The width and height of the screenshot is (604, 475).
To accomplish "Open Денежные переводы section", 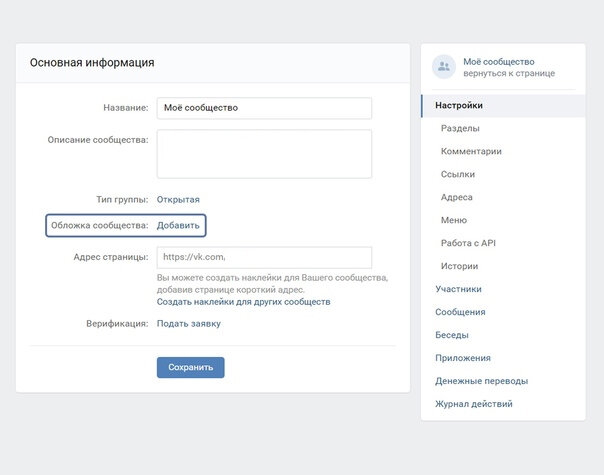I will (x=481, y=381).
